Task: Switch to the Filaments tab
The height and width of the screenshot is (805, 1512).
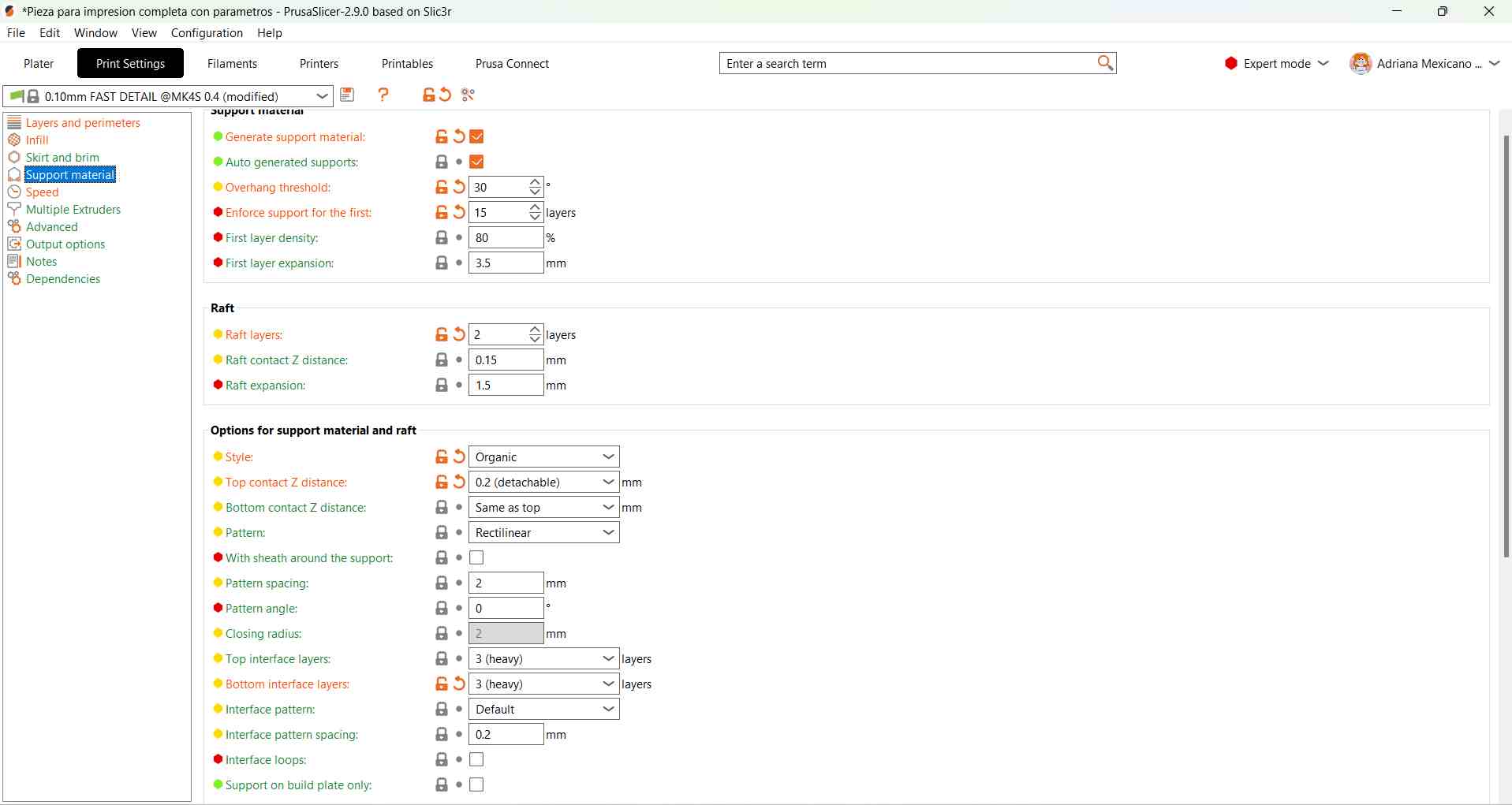Action: 232,64
